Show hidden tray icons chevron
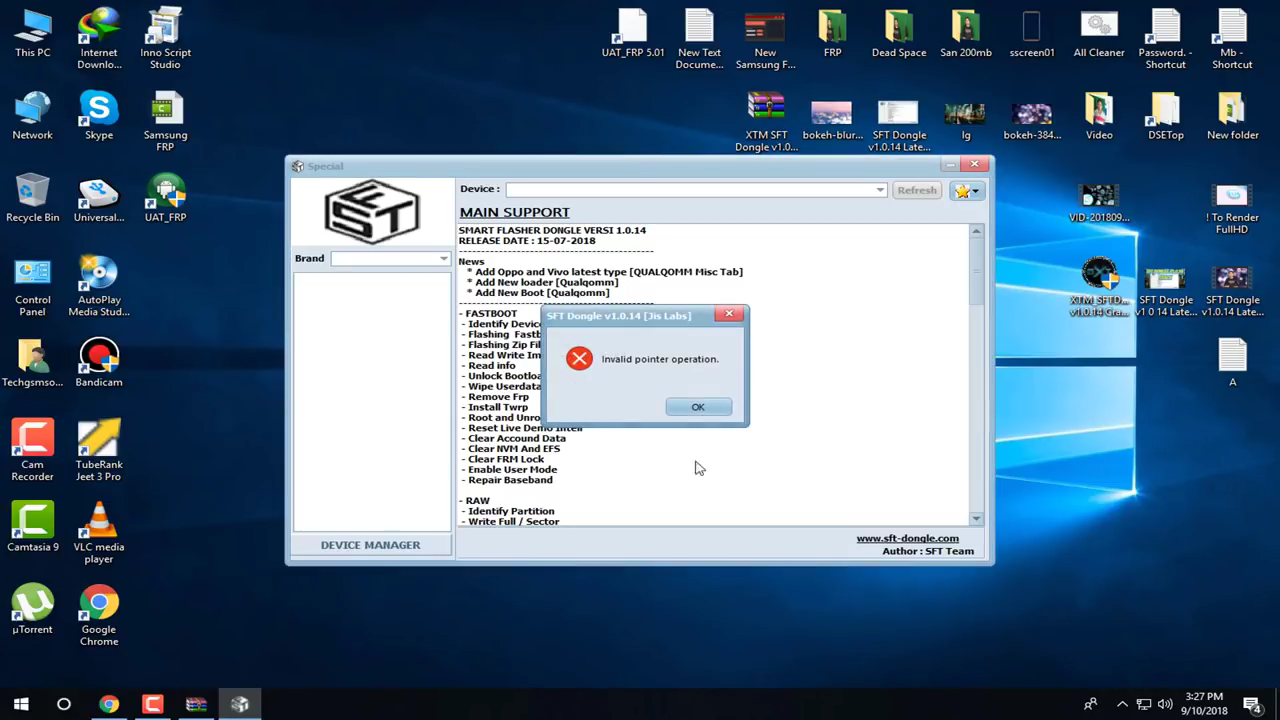The width and height of the screenshot is (1280, 720). coord(1122,704)
